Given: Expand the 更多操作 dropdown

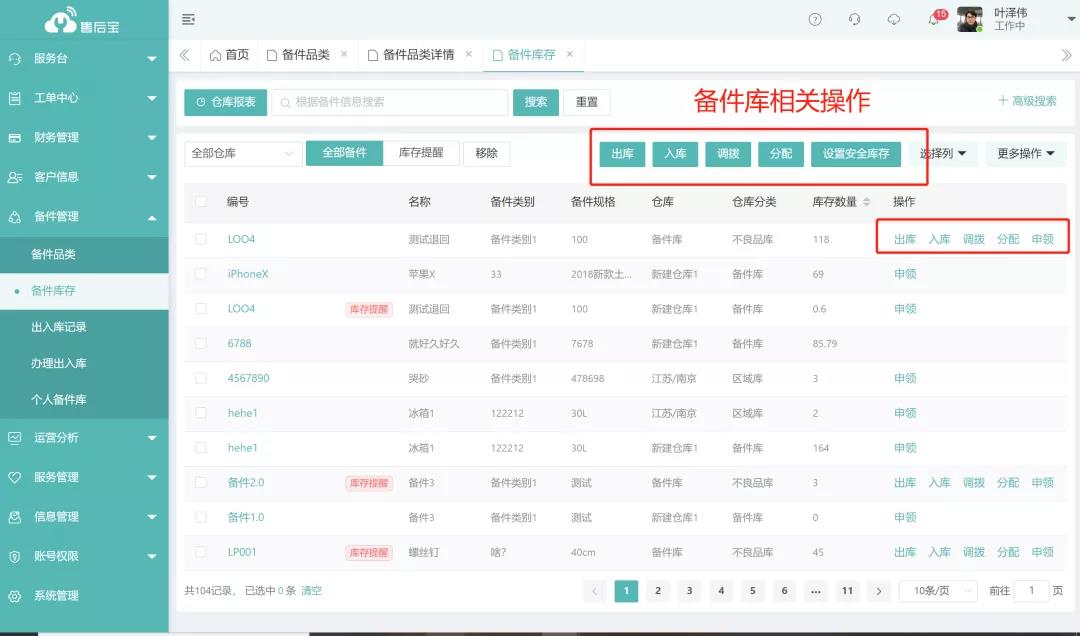Looking at the screenshot, I should coord(1026,154).
